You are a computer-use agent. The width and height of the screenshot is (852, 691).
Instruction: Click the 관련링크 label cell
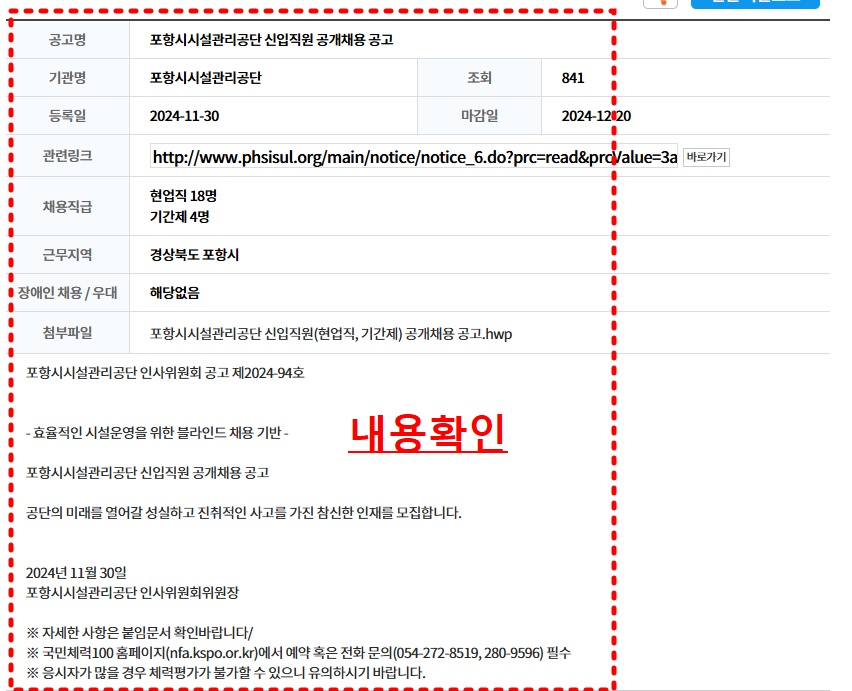tap(68, 156)
